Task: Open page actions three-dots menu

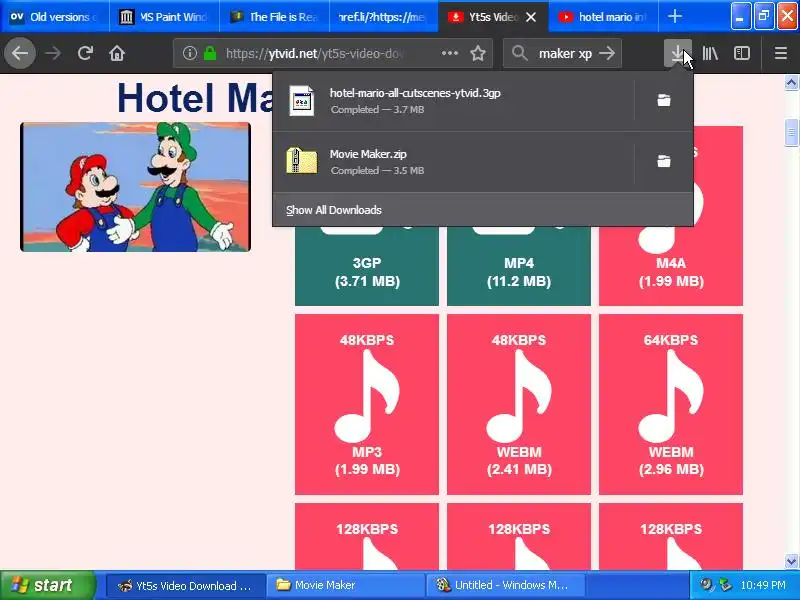Action: (x=449, y=53)
